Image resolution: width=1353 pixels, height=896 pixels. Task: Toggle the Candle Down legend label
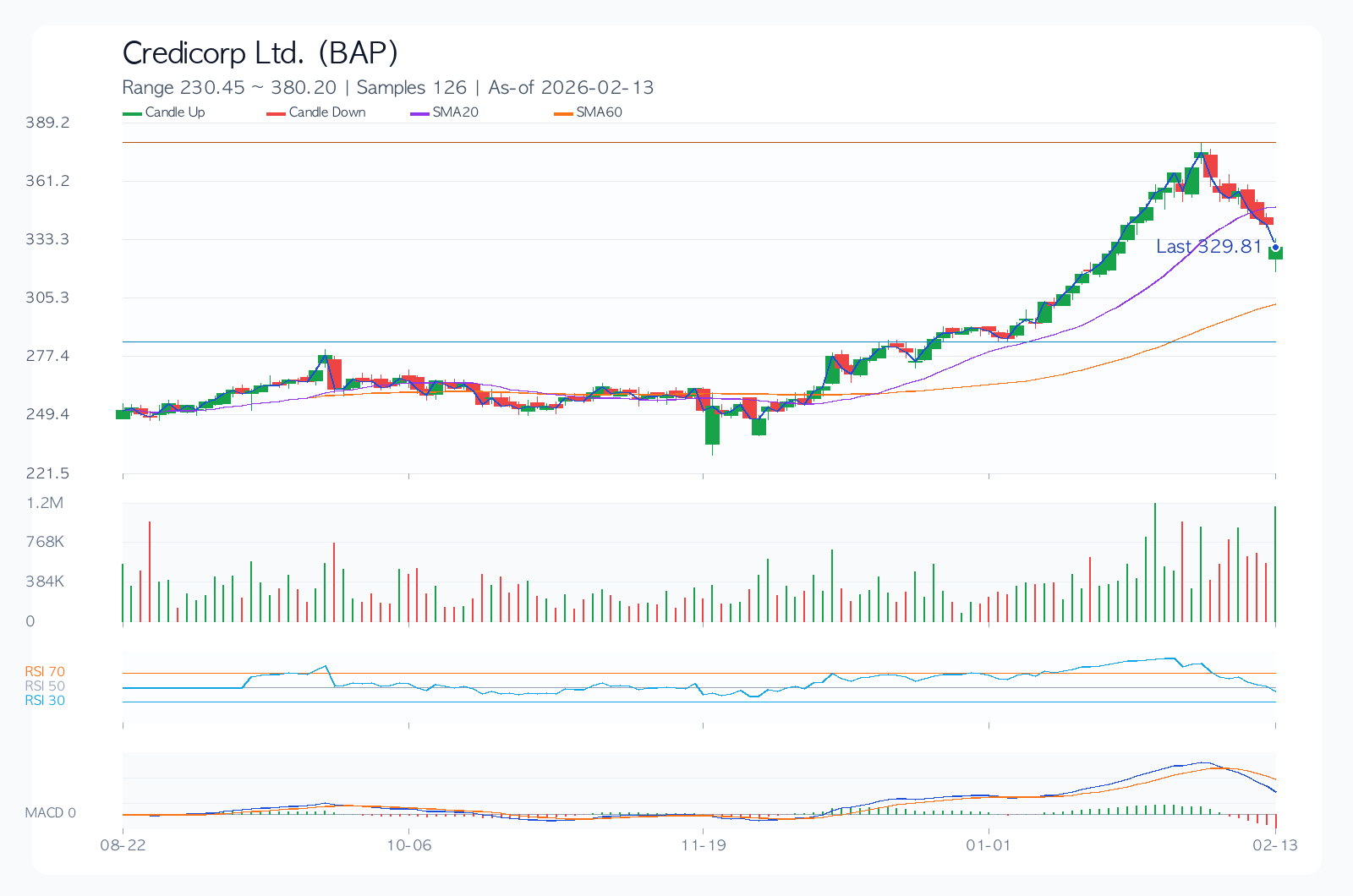[x=327, y=112]
